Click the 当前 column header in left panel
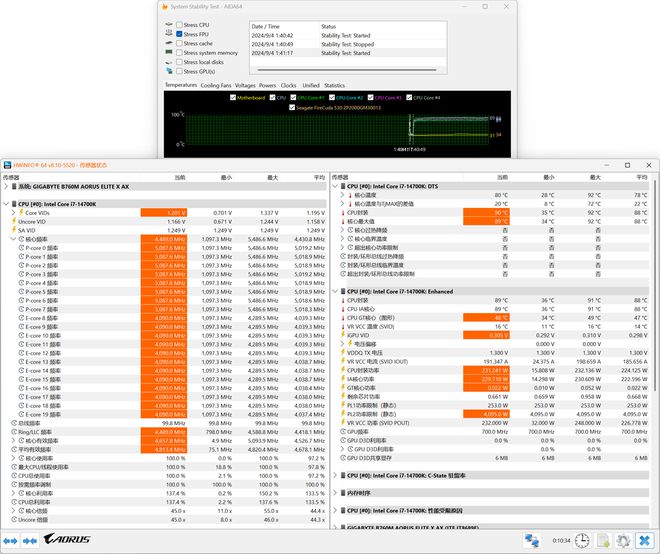660x554 pixels. pyautogui.click(x=180, y=176)
